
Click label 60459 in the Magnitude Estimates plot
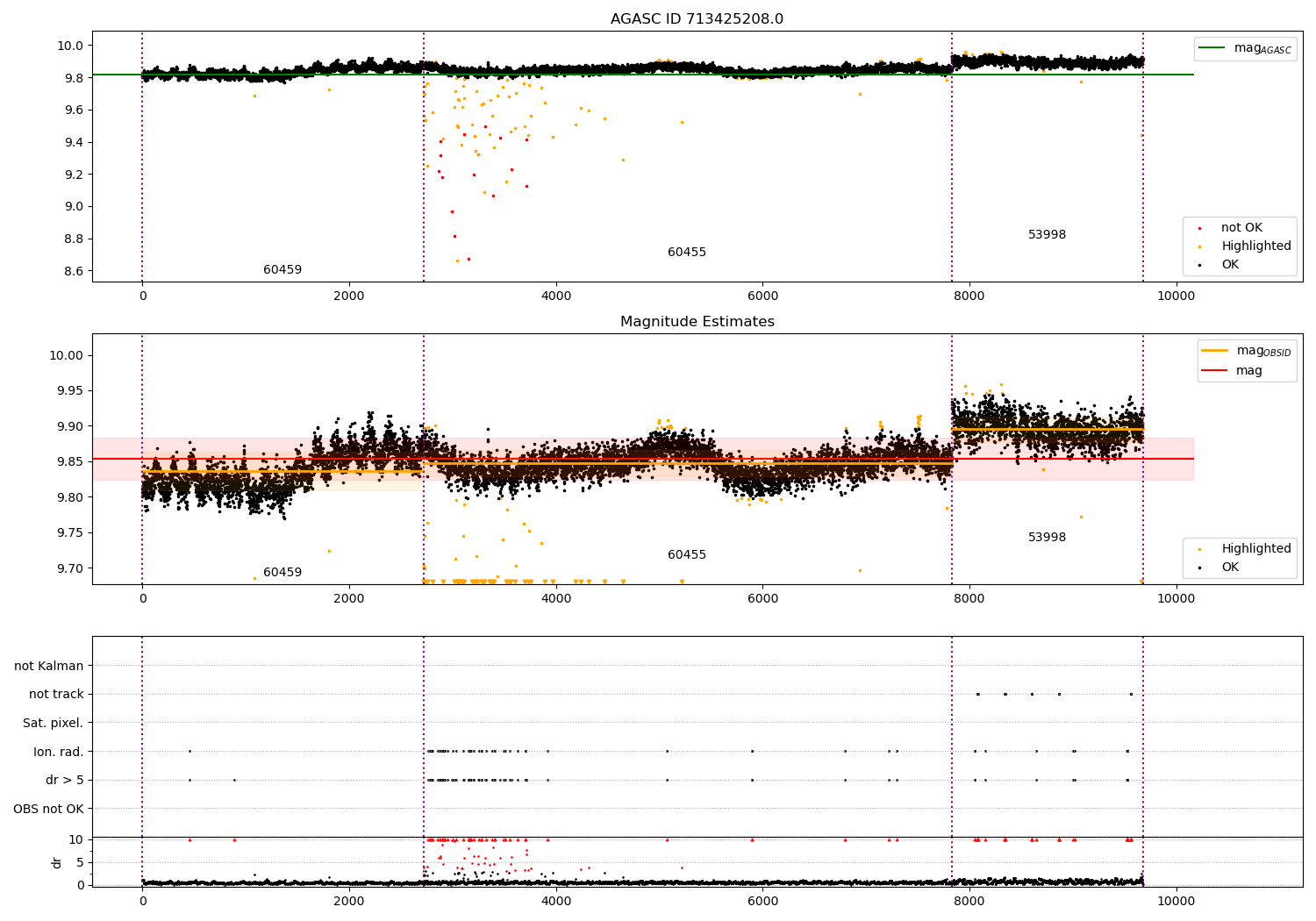click(x=283, y=573)
